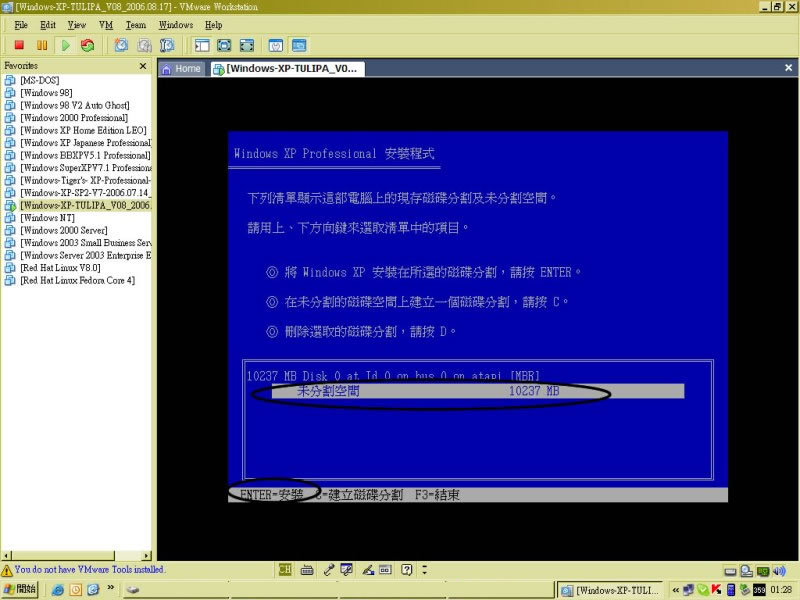Click the sound device status icon
Viewport: 800px width, 600px height.
coord(779,571)
